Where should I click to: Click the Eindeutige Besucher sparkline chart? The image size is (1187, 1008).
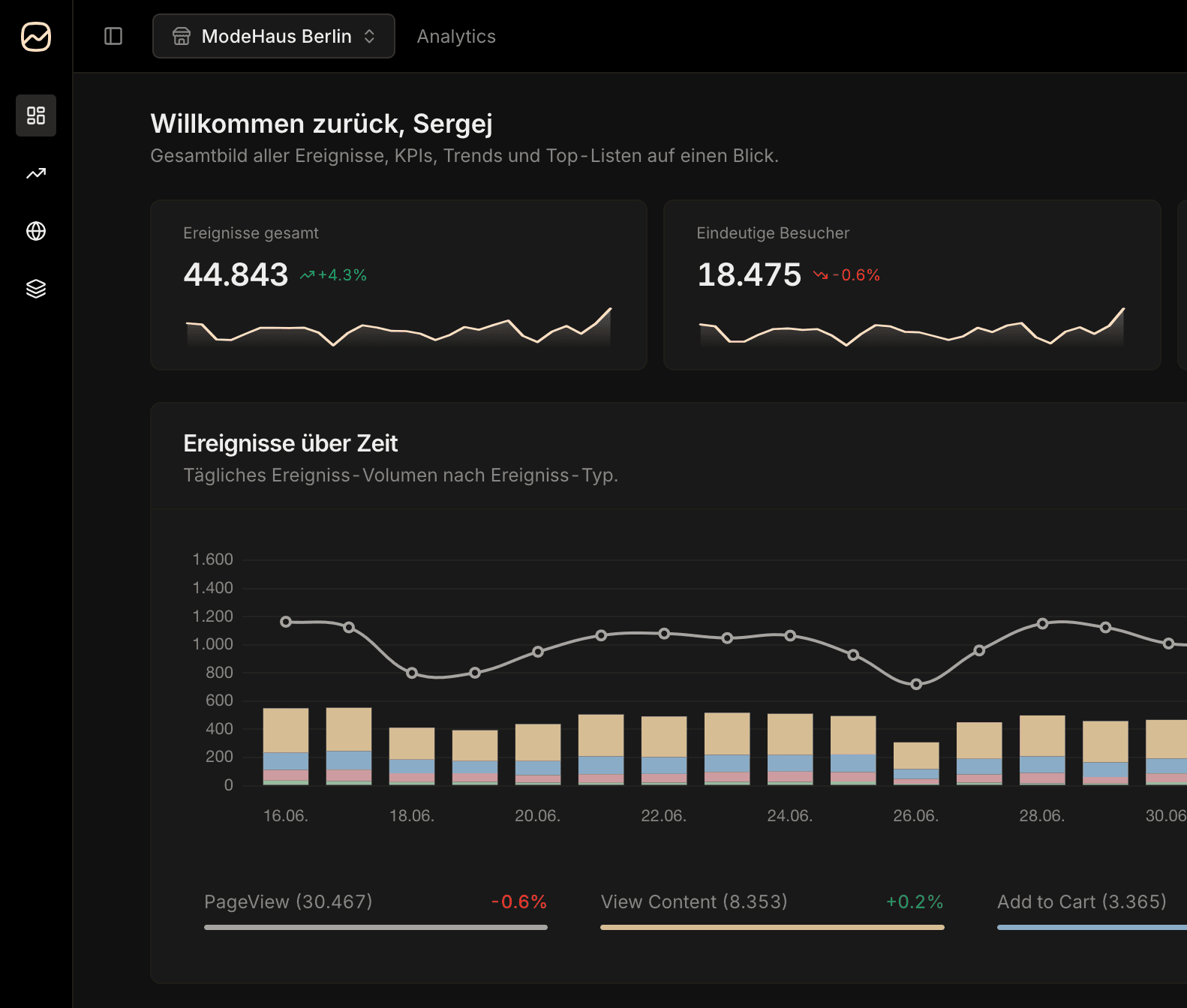click(912, 326)
